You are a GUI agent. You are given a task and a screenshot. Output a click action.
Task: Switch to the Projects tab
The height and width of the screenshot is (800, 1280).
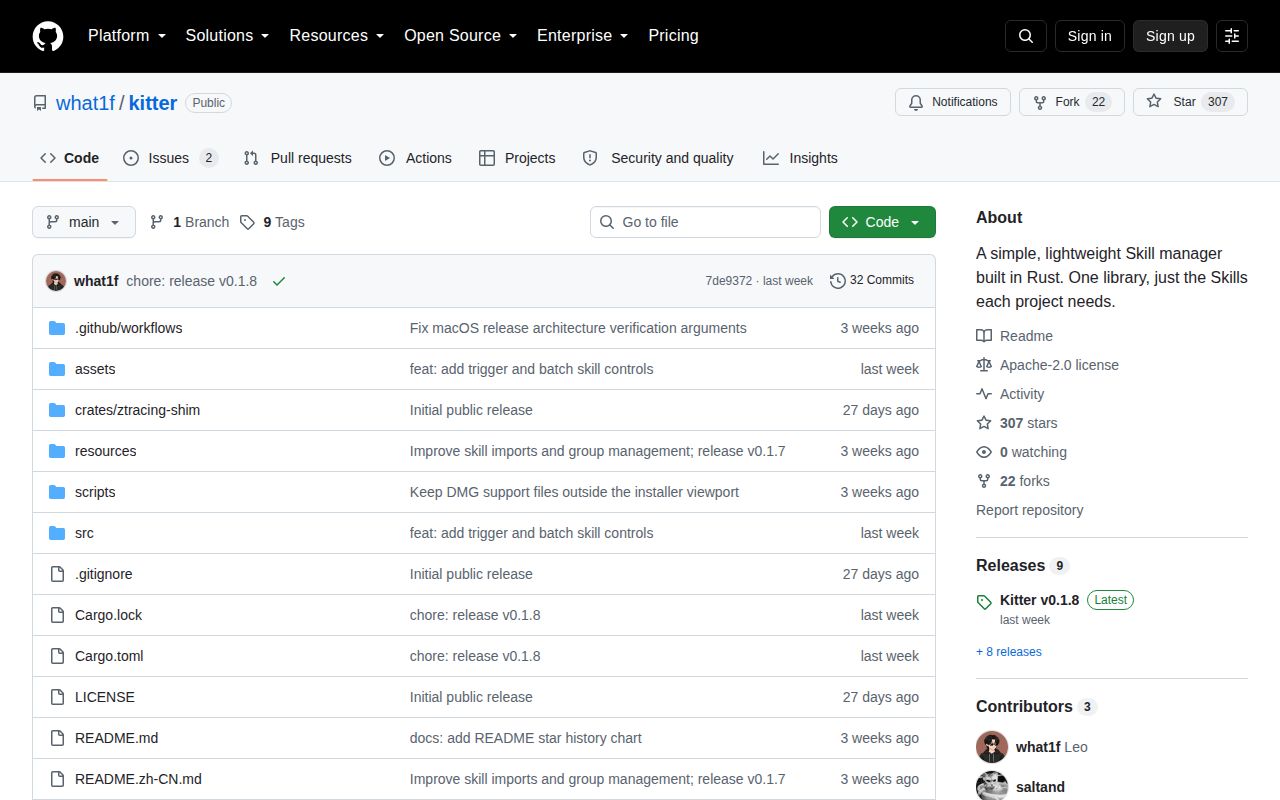tap(517, 158)
